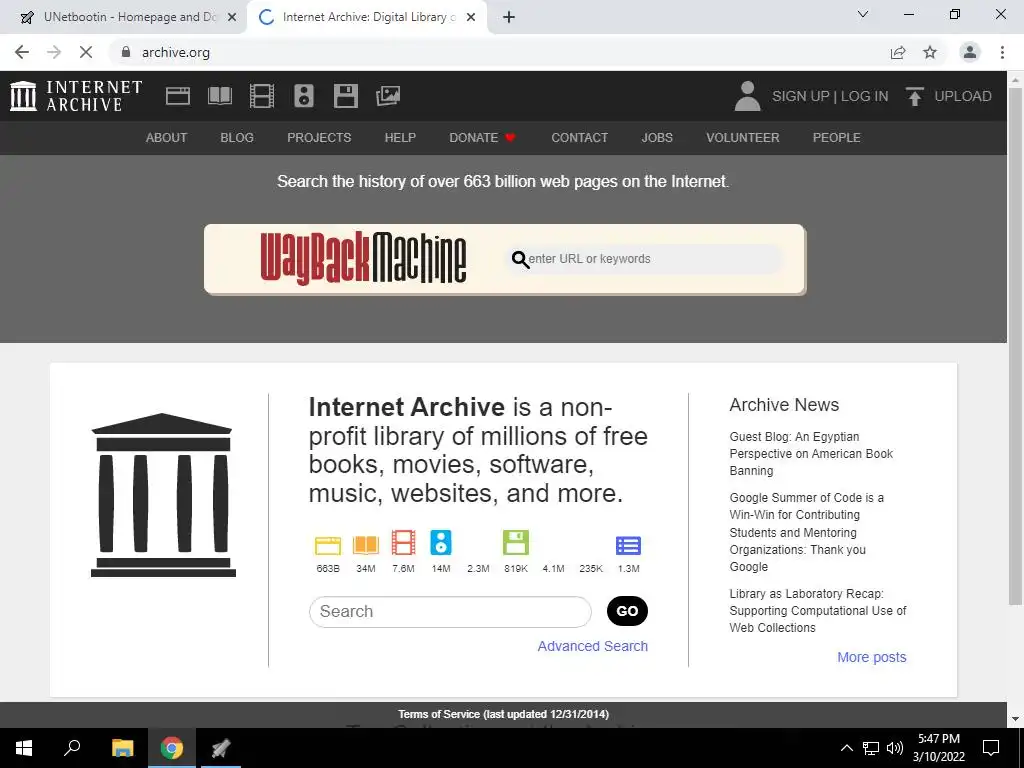Open the DONATE menu item
This screenshot has width=1024, height=768.
[483, 138]
